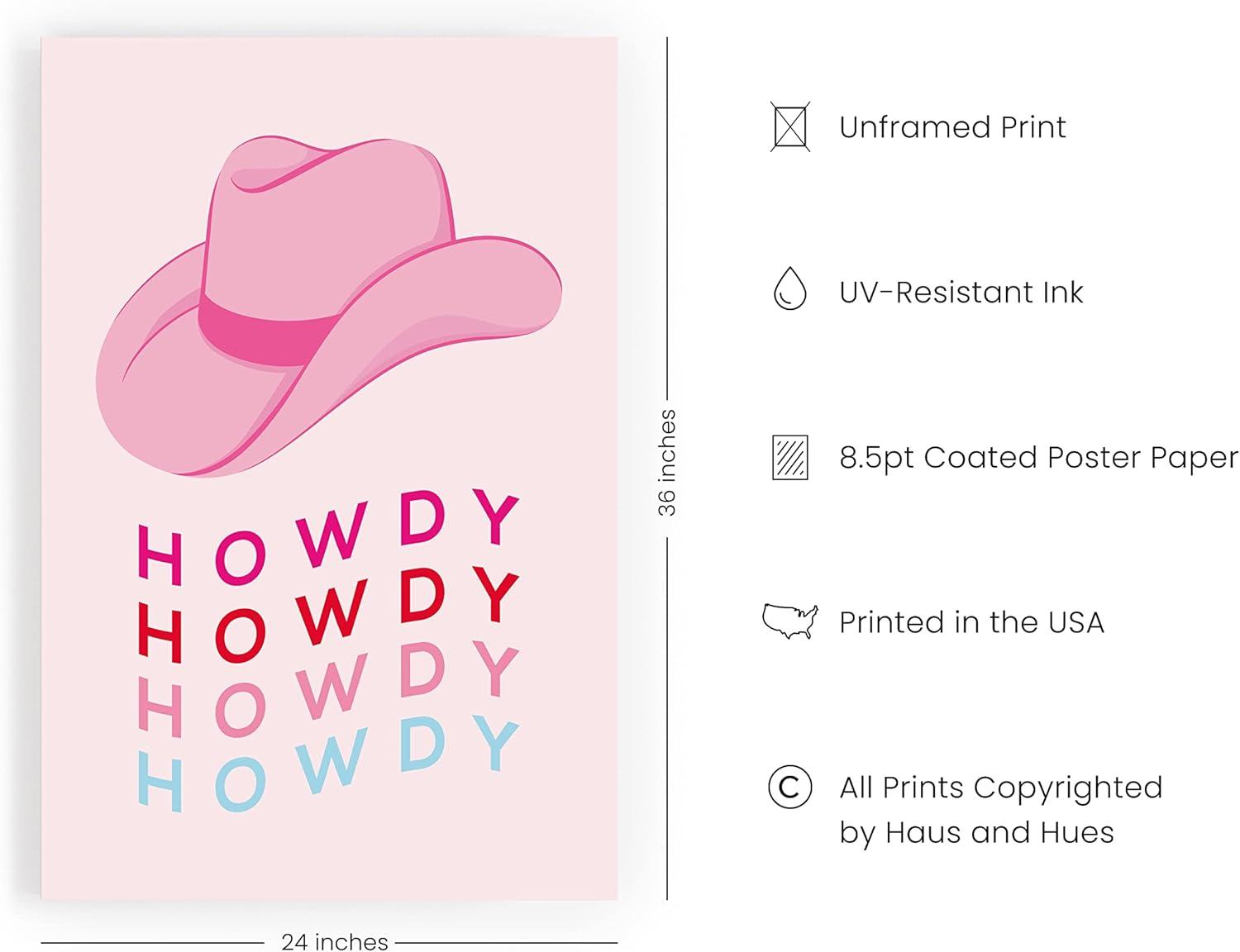Click the copyright circle icon
The width and height of the screenshot is (1240, 952).
pos(790,787)
